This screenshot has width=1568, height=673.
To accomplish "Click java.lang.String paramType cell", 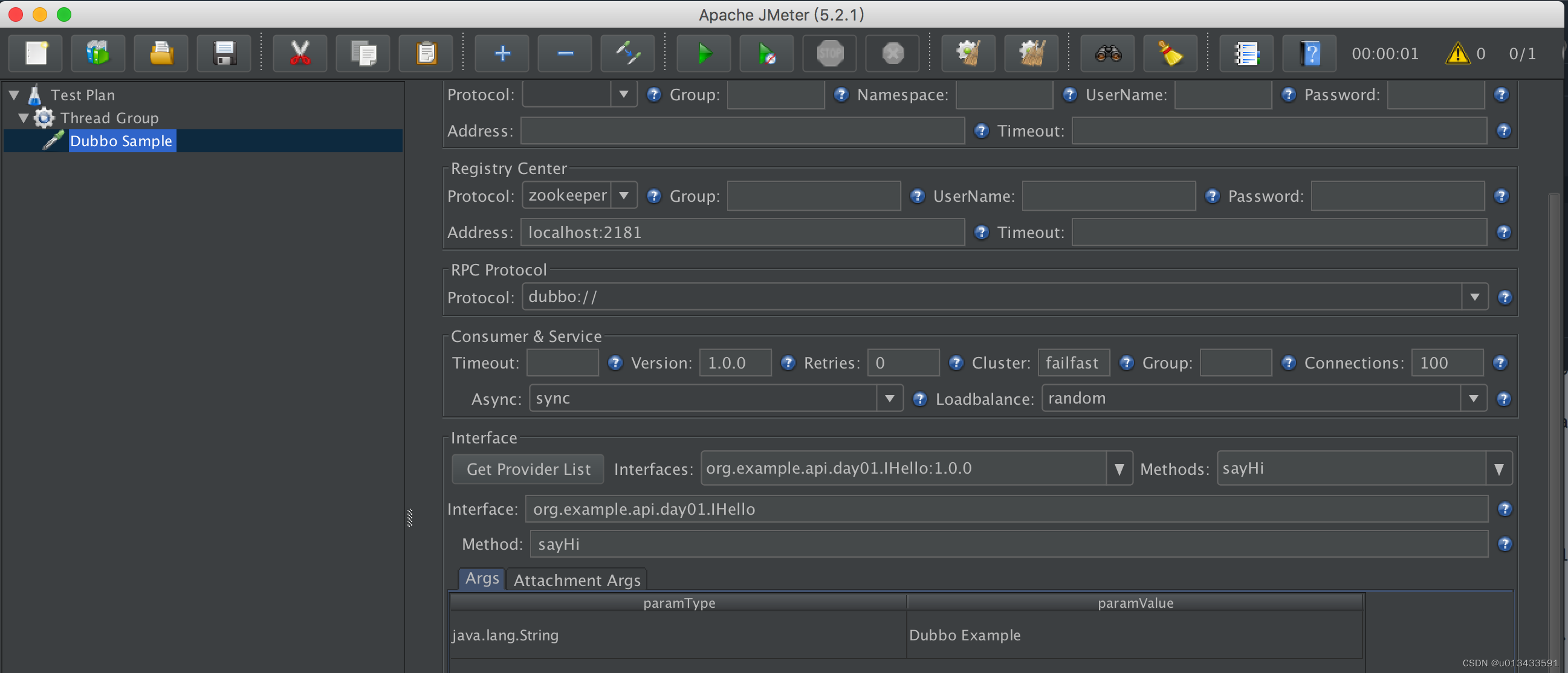I will click(x=678, y=636).
